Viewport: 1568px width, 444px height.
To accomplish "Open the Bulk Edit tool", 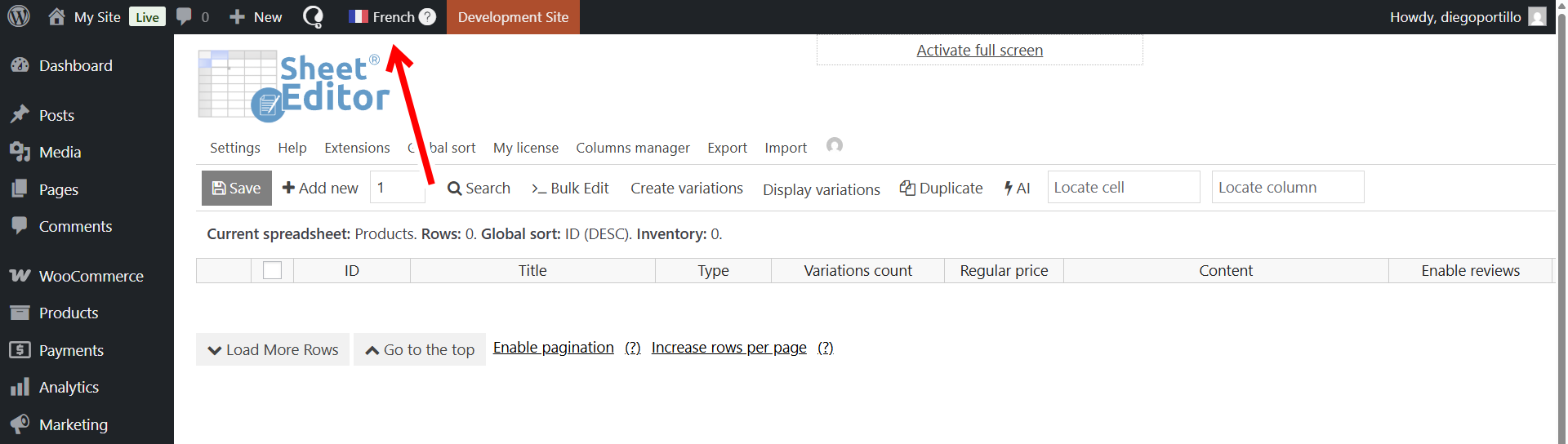I will click(x=570, y=188).
